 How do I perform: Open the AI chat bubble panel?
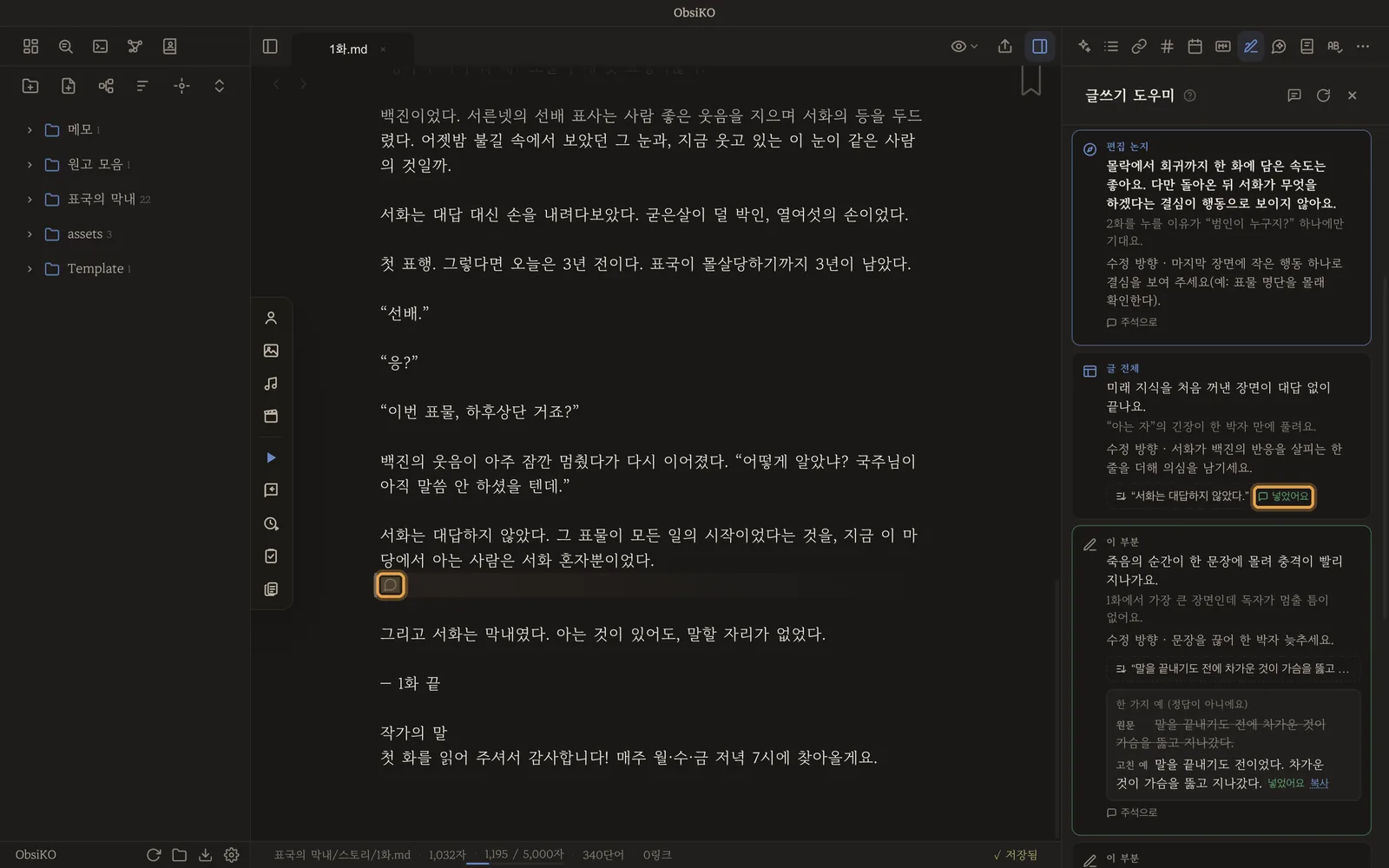(x=1279, y=46)
